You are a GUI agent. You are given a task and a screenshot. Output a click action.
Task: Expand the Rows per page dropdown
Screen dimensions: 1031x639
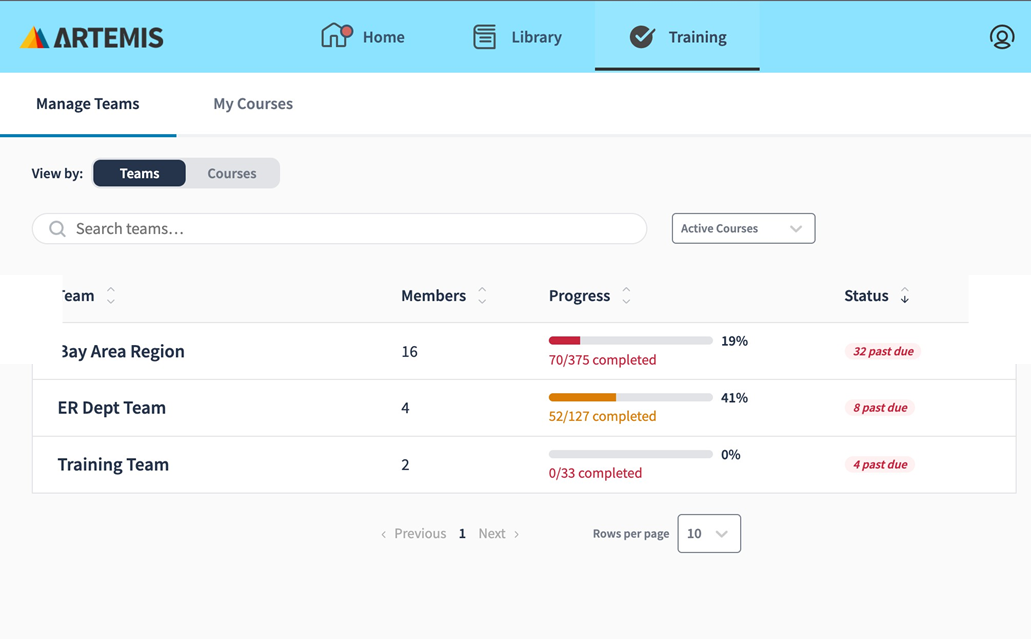click(708, 534)
